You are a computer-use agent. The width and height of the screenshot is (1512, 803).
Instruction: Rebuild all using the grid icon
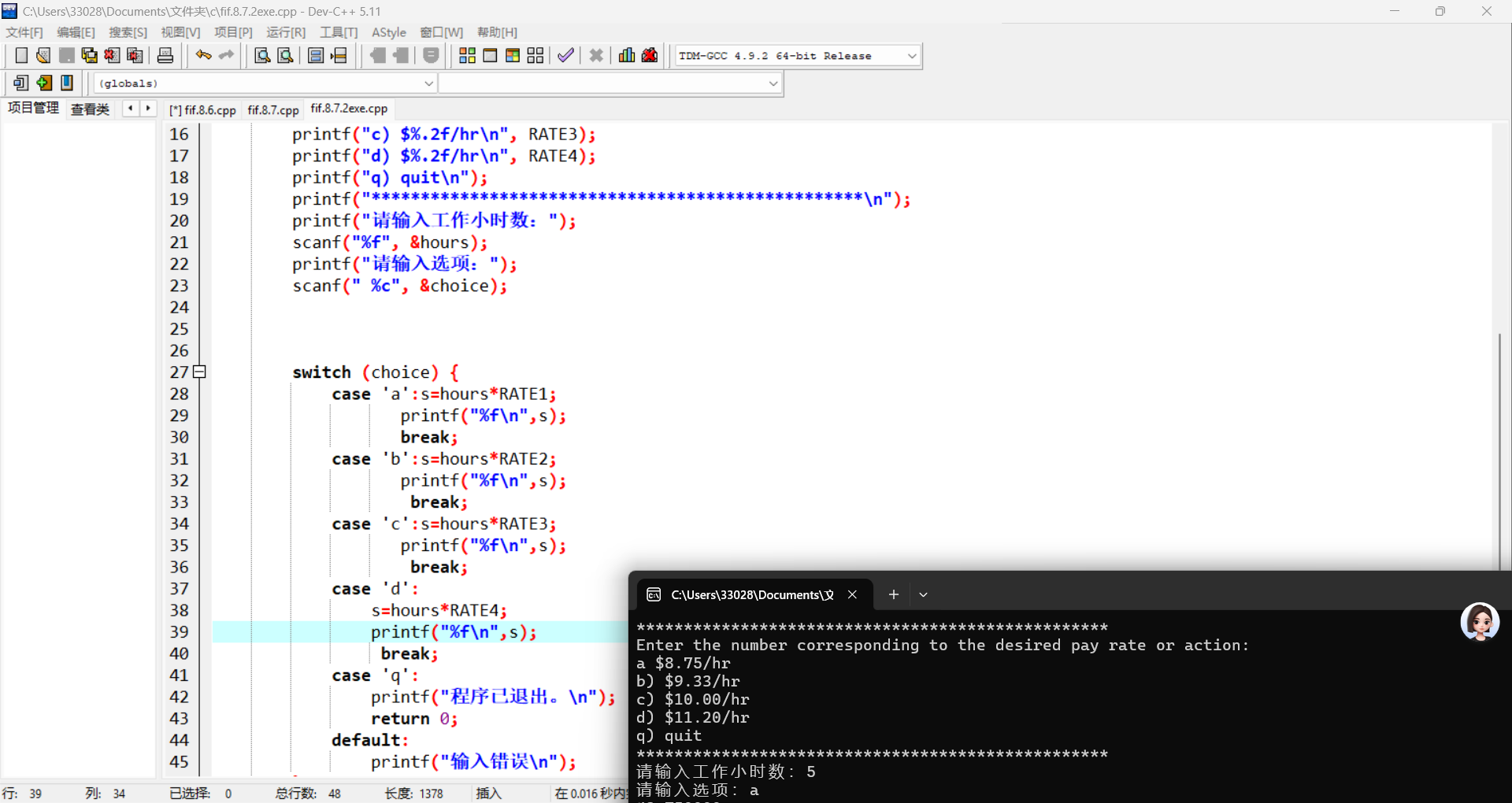click(x=535, y=55)
